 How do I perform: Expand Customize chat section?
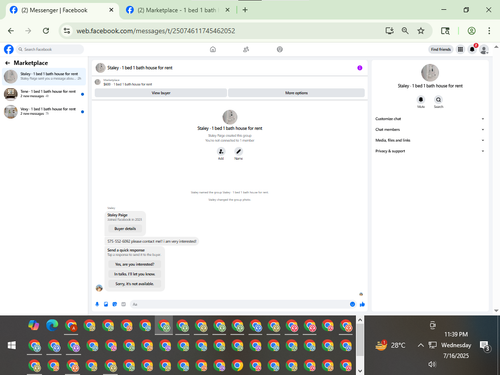pyautogui.click(x=430, y=119)
